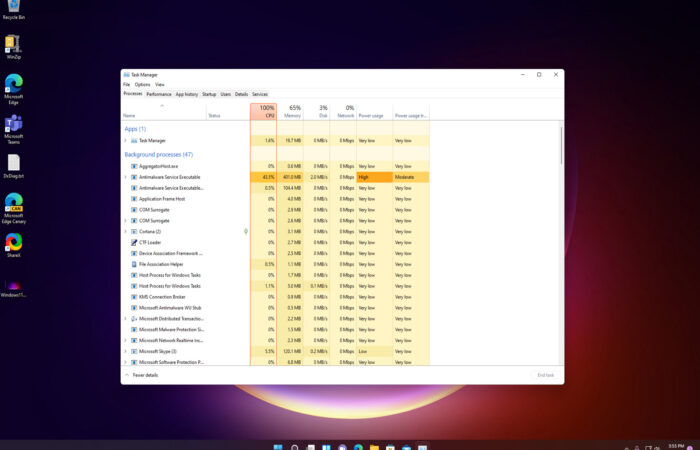Sort by the CPU column header
Image resolution: width=700 pixels, height=450 pixels.
(x=263, y=112)
